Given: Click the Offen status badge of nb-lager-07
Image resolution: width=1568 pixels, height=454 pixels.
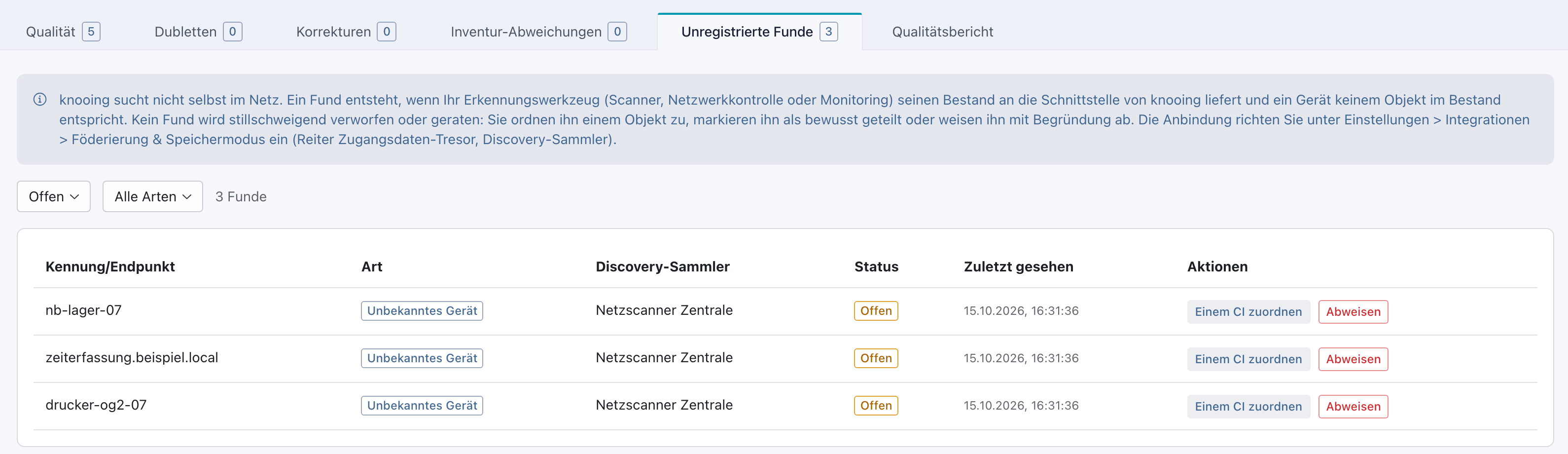Looking at the screenshot, I should point(876,311).
